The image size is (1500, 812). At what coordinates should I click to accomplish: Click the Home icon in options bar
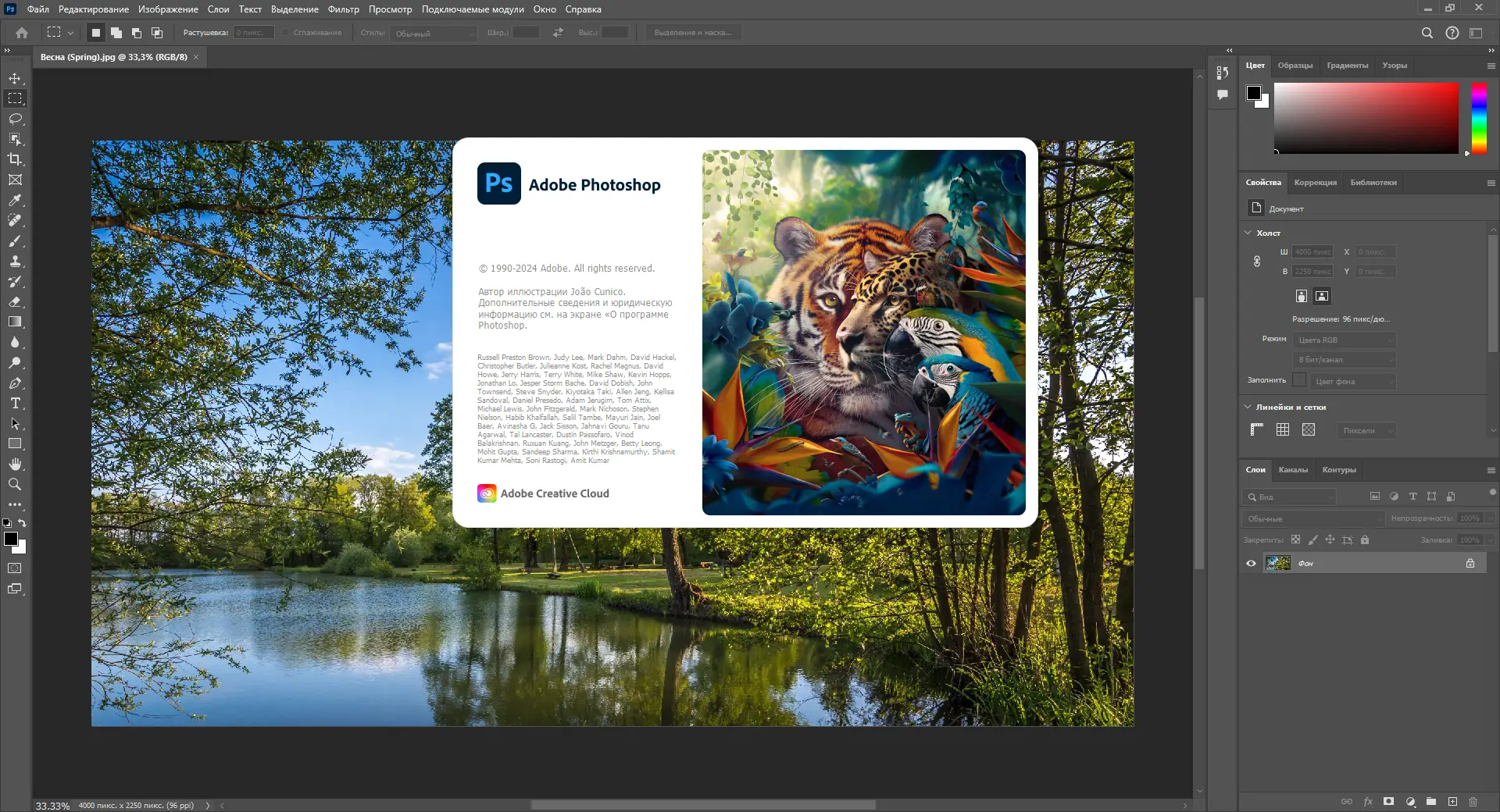click(22, 33)
